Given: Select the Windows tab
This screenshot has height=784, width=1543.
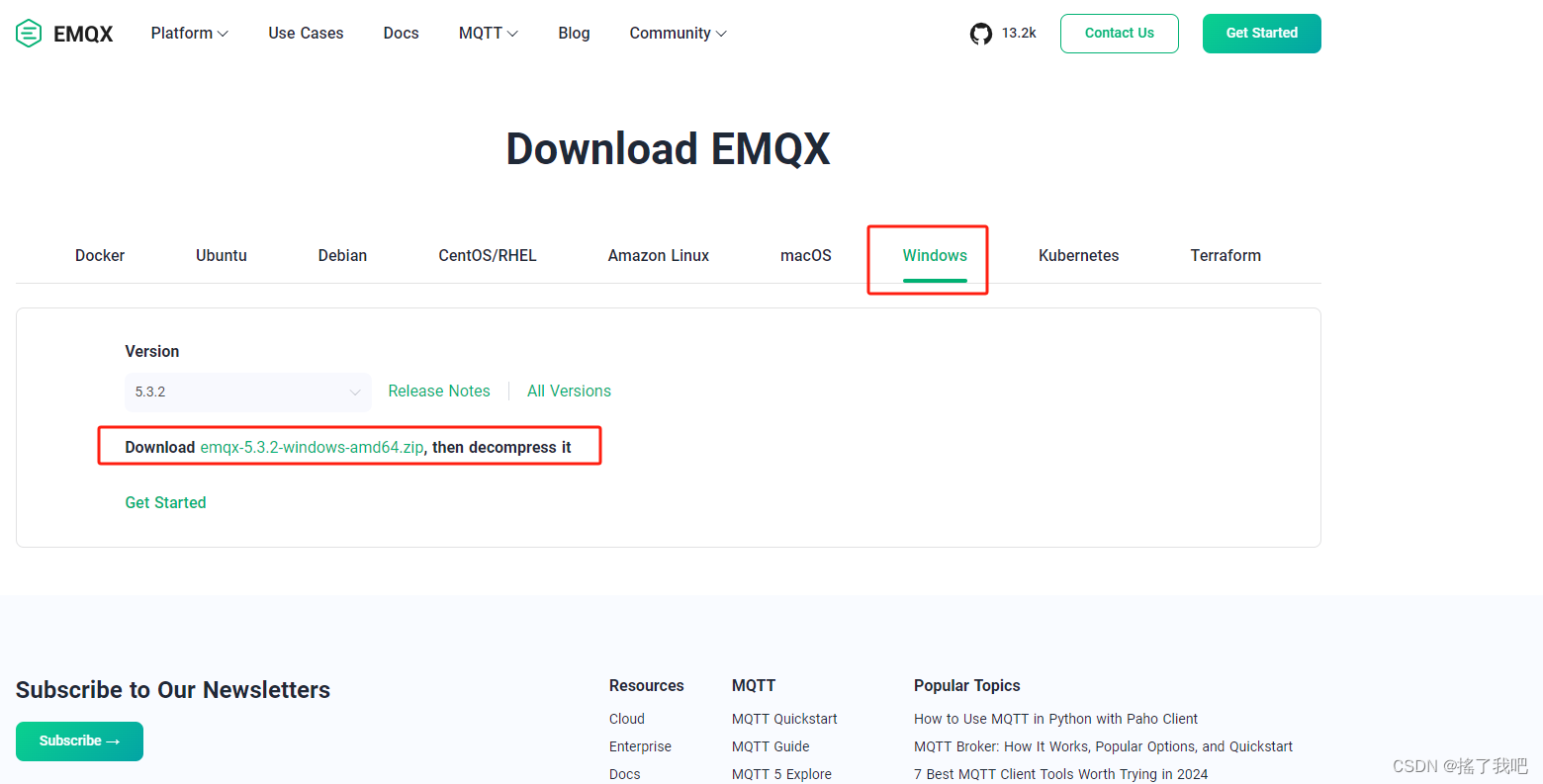Looking at the screenshot, I should (x=935, y=255).
